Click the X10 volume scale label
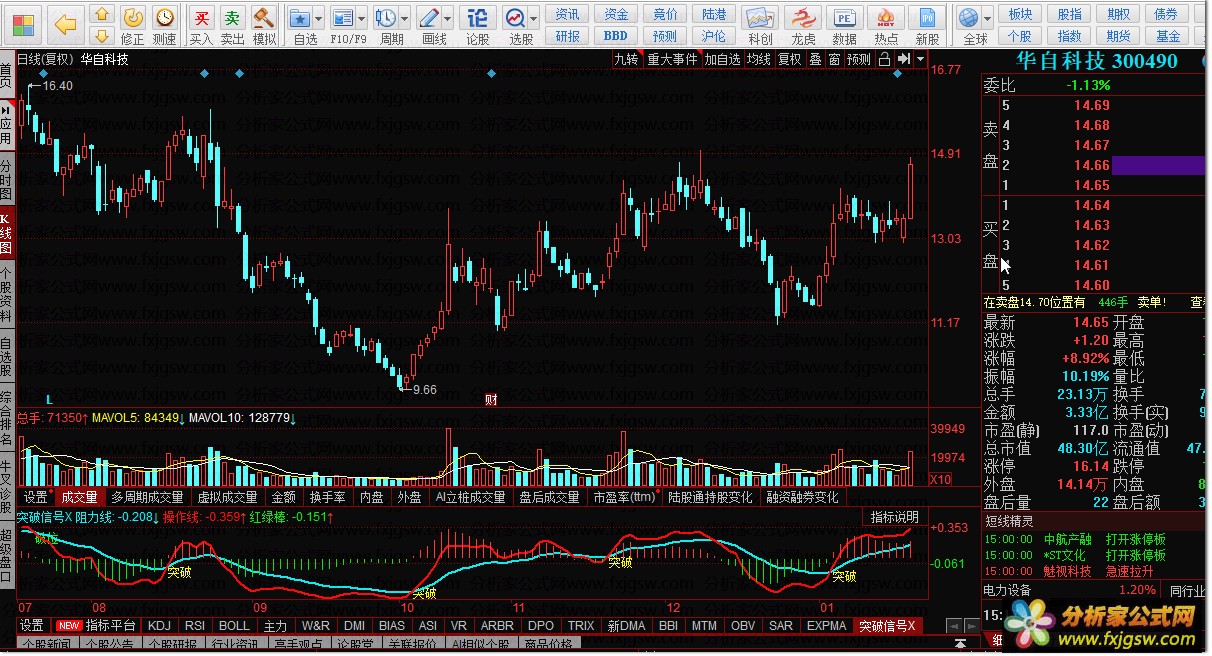Viewport: 1212px width, 656px height. [940, 479]
